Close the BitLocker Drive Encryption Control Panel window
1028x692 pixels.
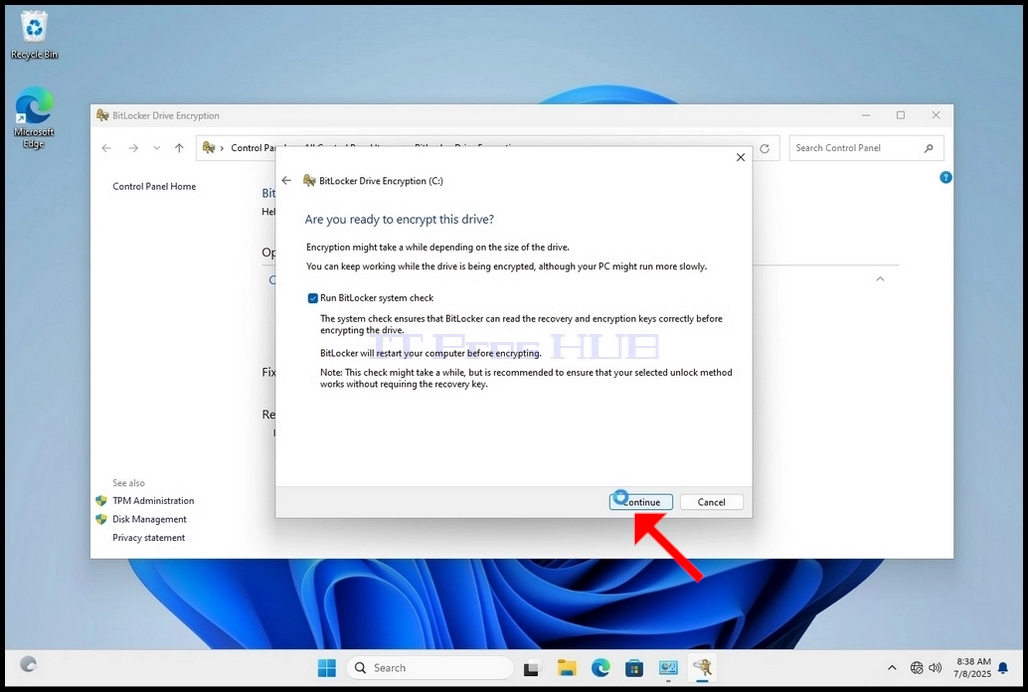(x=936, y=115)
